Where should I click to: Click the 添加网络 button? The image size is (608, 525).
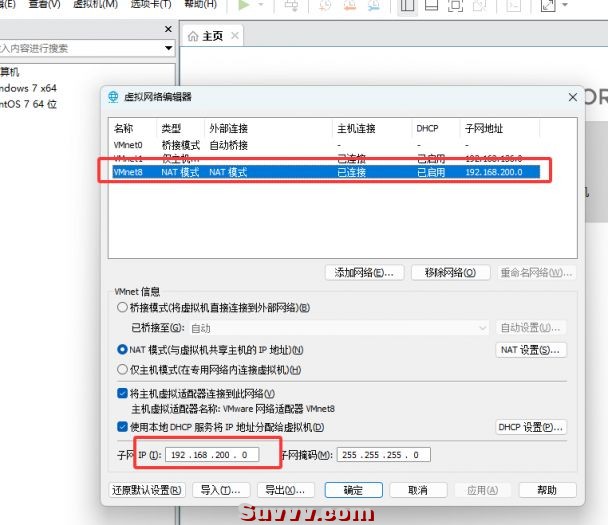coord(365,272)
